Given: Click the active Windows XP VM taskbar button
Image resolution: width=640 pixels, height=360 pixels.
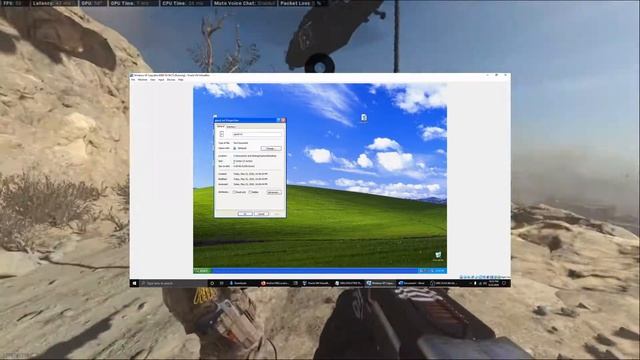Looking at the screenshot, I should point(380,283).
